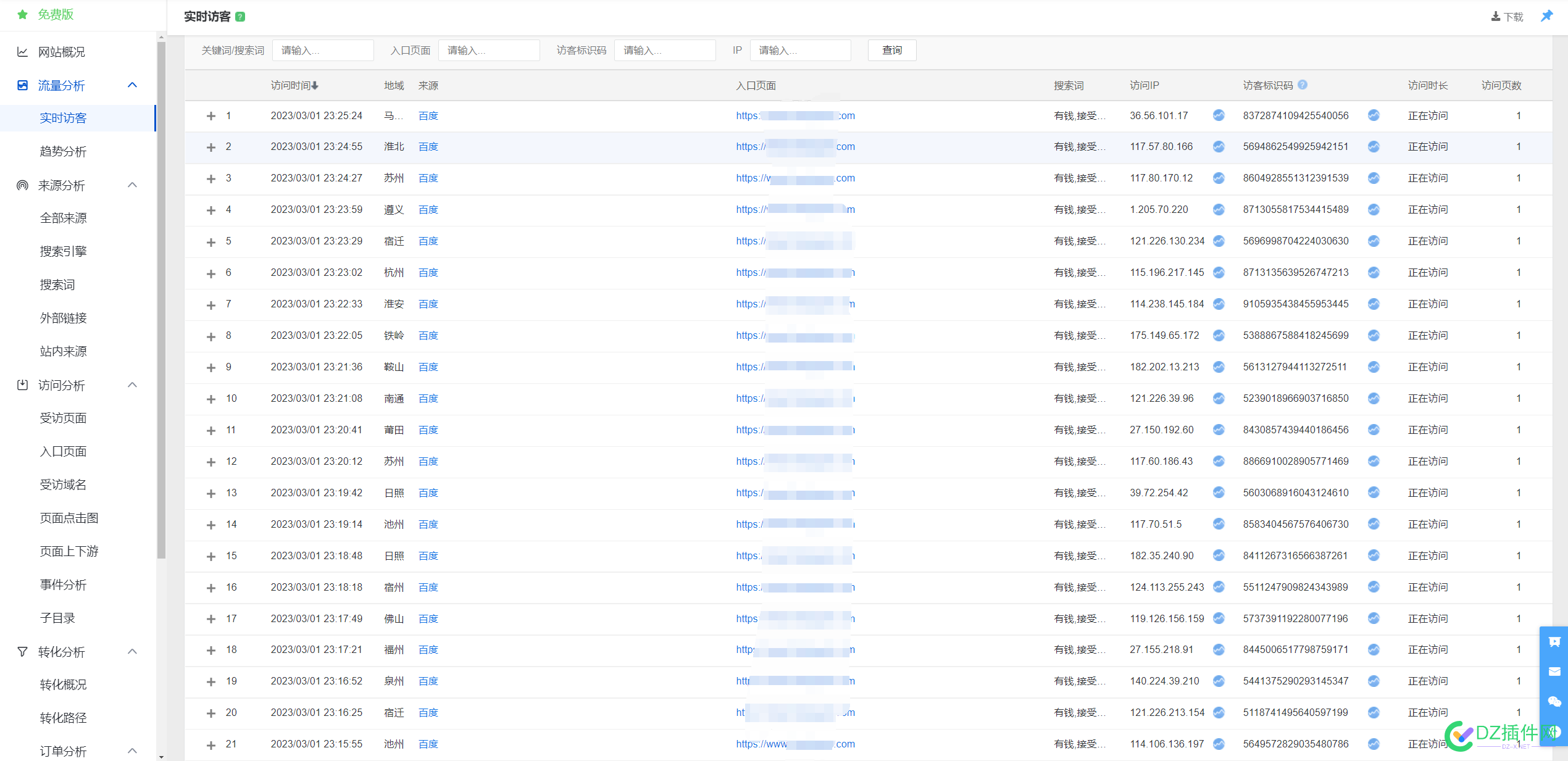Click the floating feedback chat icon

click(x=1554, y=642)
